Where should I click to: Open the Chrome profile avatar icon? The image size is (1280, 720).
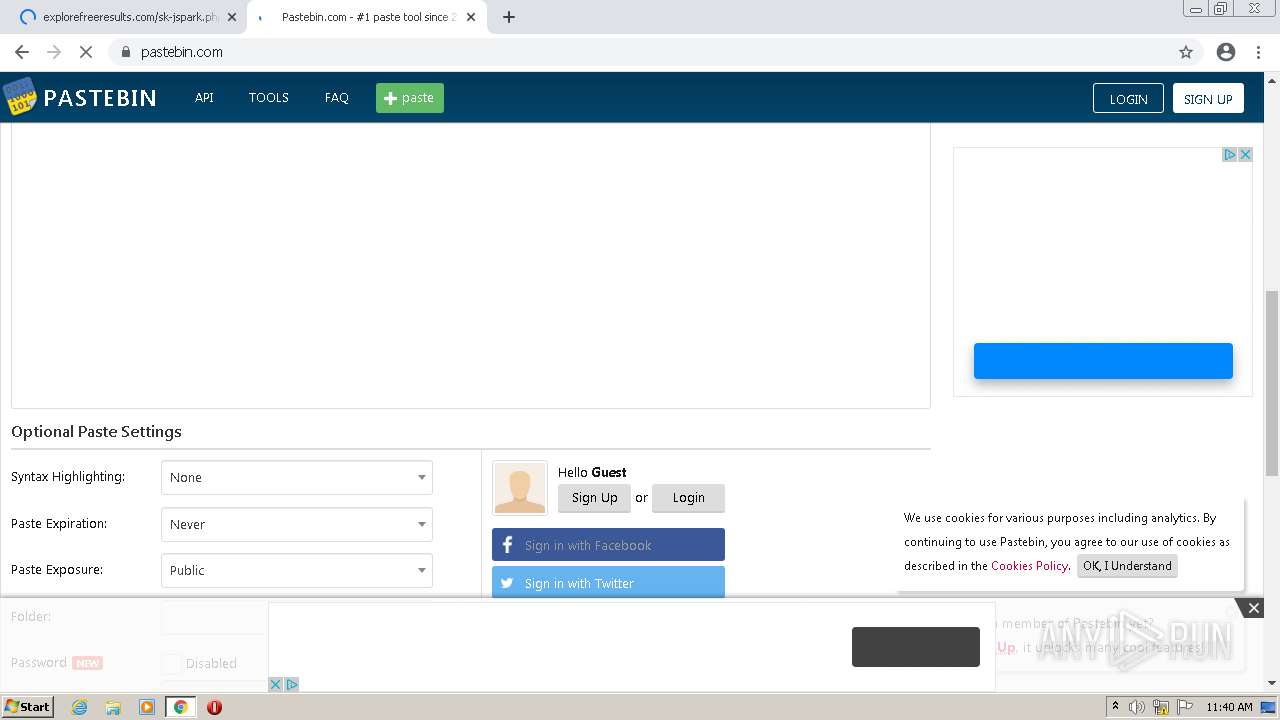[x=1226, y=52]
